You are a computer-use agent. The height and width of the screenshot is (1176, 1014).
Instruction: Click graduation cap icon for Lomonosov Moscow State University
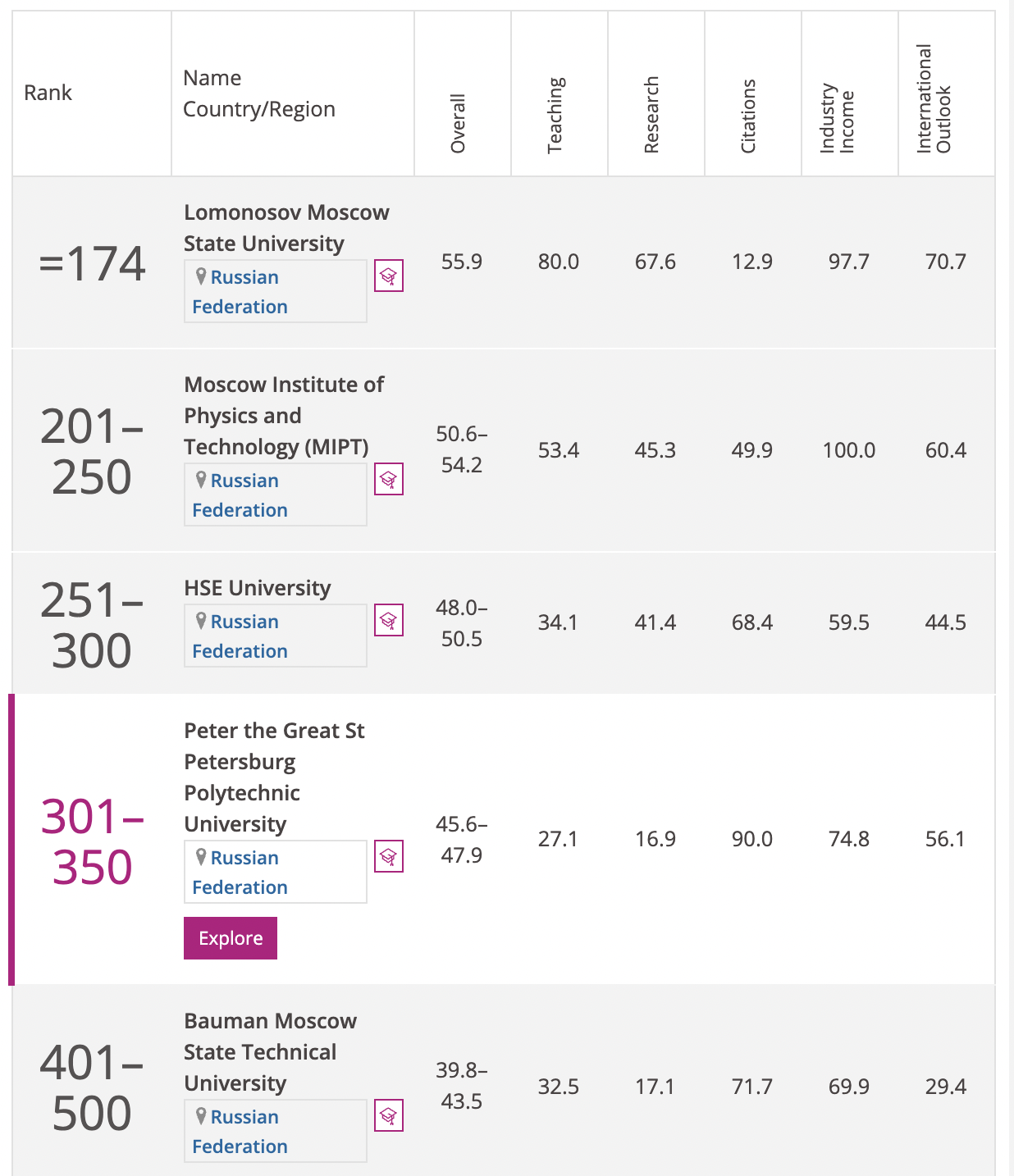point(389,276)
